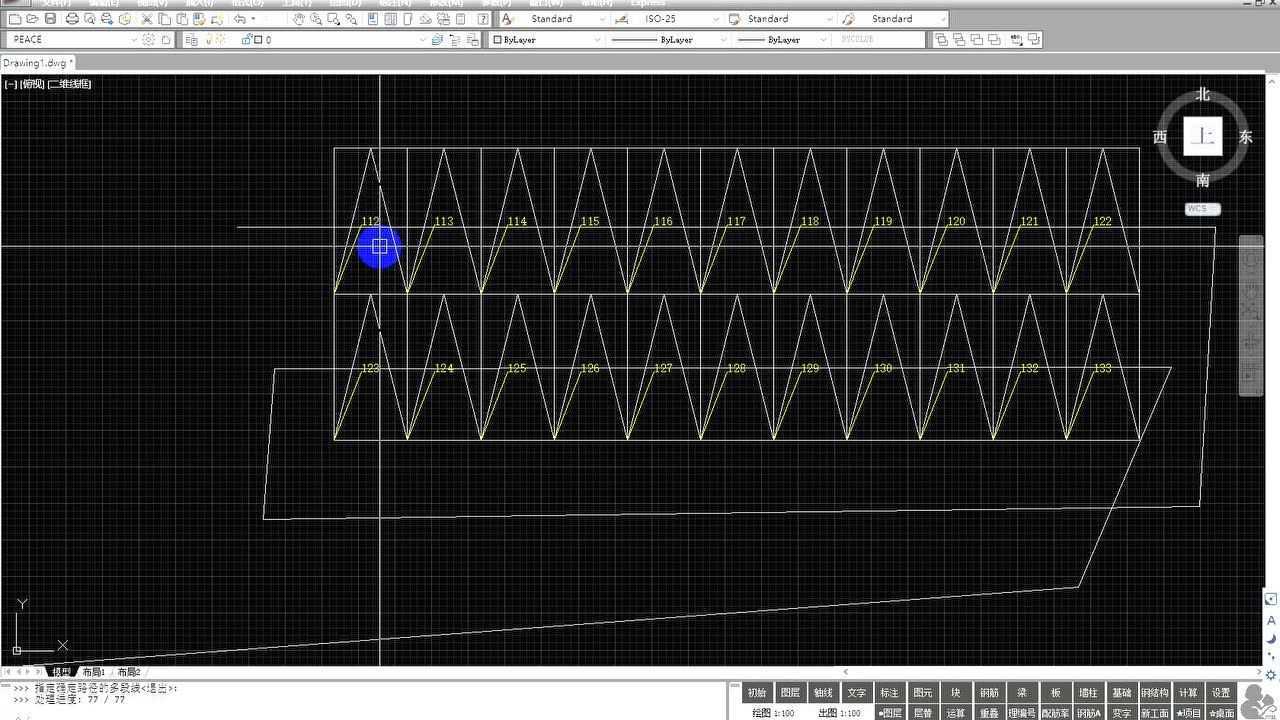Click the Cut scissors icon
The width and height of the screenshot is (1280, 720).
click(x=148, y=19)
